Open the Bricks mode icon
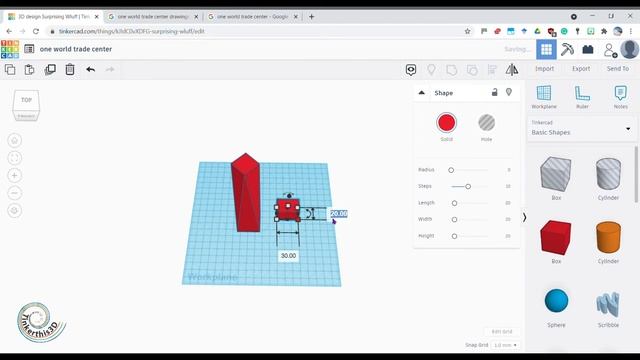The image size is (640, 360). click(x=588, y=49)
